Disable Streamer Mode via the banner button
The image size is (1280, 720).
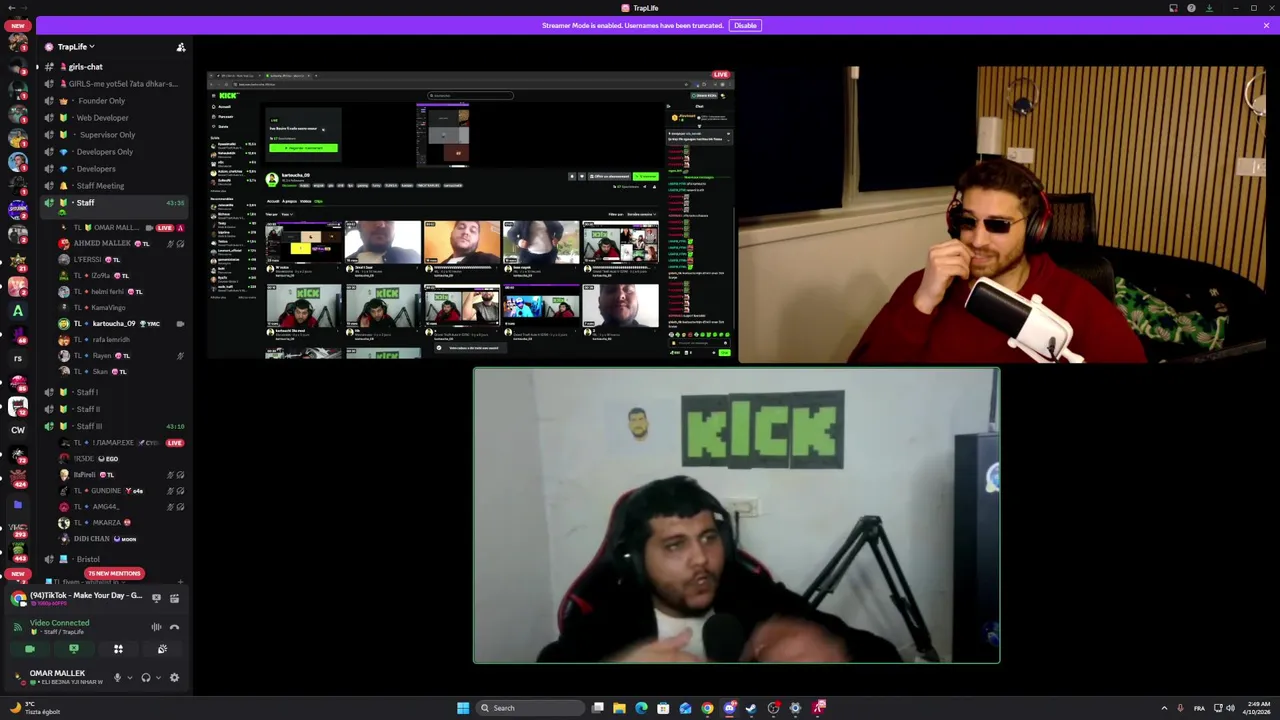745,25
